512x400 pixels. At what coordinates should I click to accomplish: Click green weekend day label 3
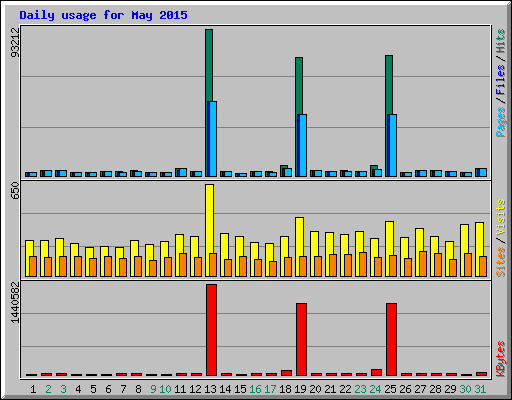coord(63,389)
